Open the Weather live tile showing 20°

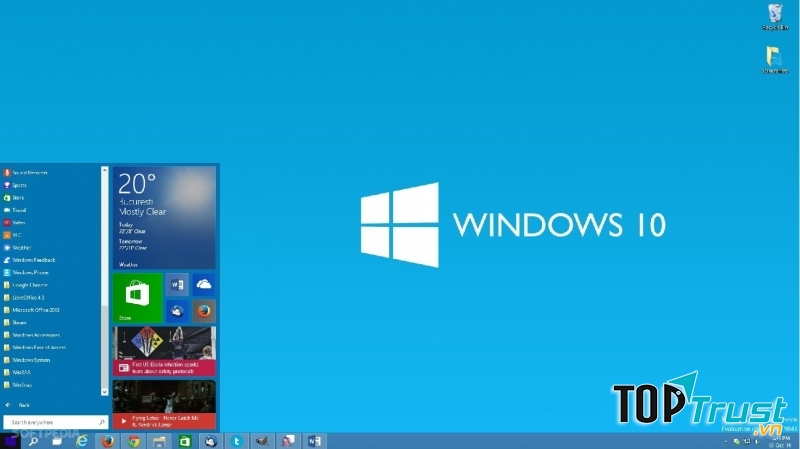(164, 218)
